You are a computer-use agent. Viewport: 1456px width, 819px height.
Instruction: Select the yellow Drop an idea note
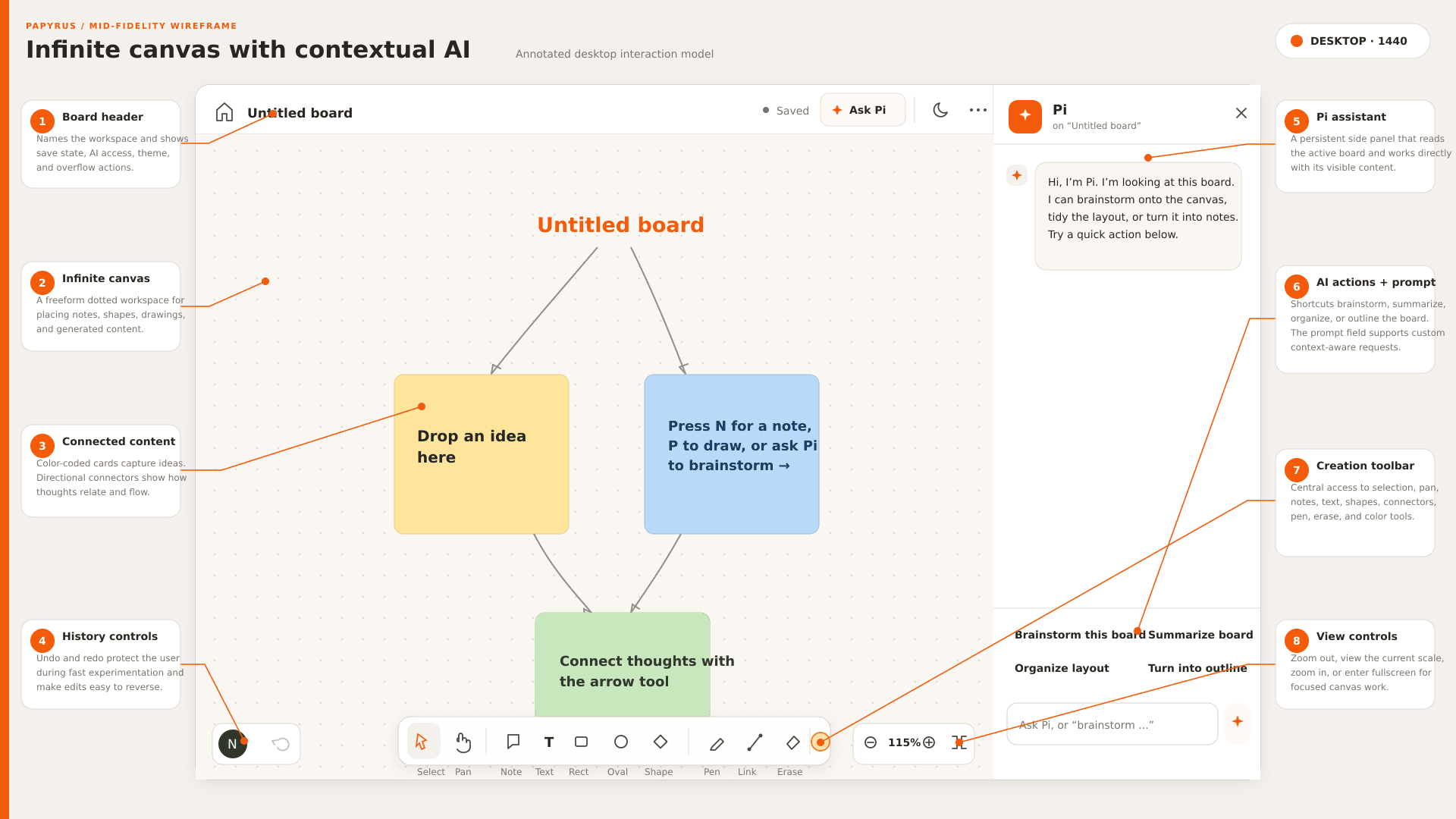[482, 454]
